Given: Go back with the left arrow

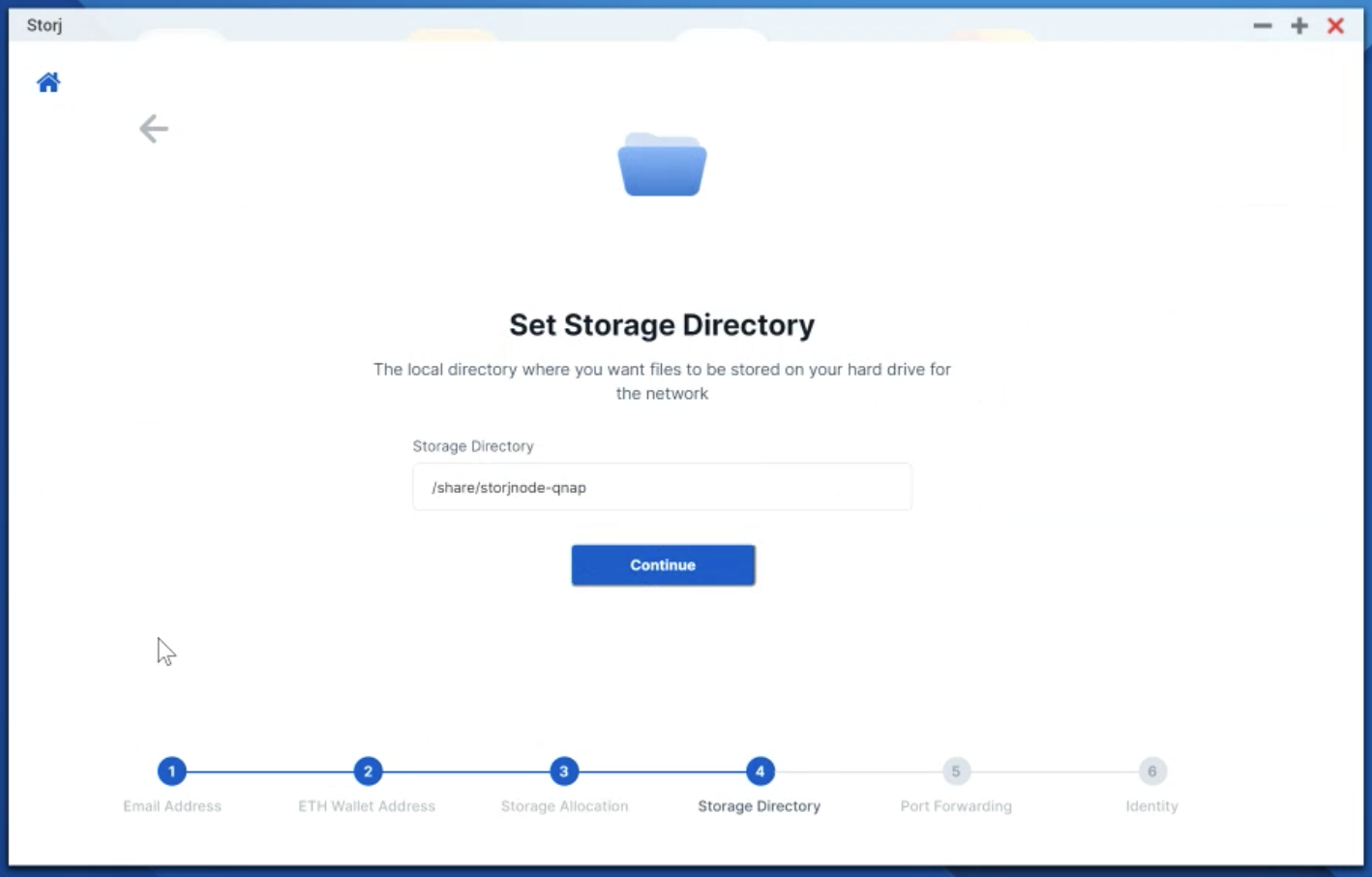Looking at the screenshot, I should coord(154,129).
